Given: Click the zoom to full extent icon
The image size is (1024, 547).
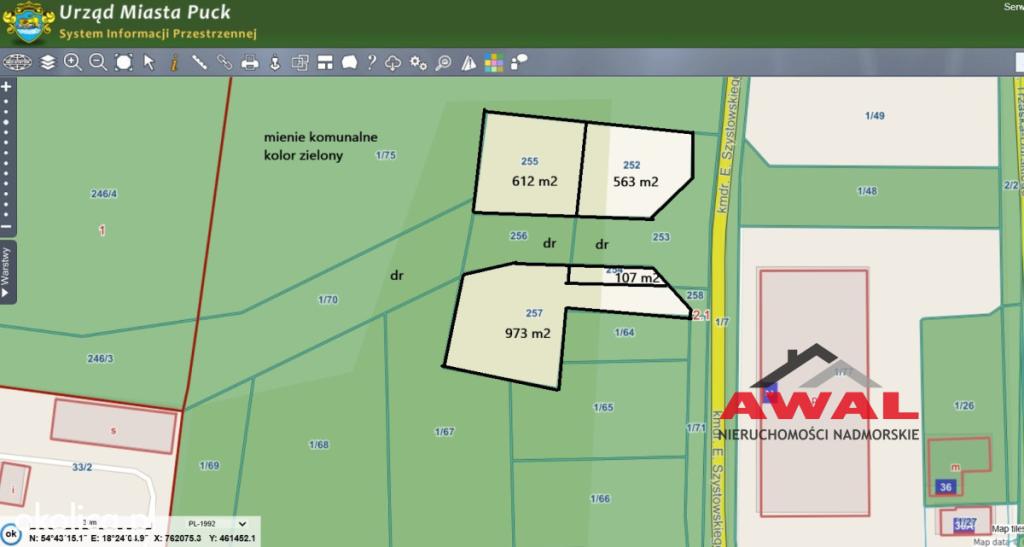Looking at the screenshot, I should point(123,62).
